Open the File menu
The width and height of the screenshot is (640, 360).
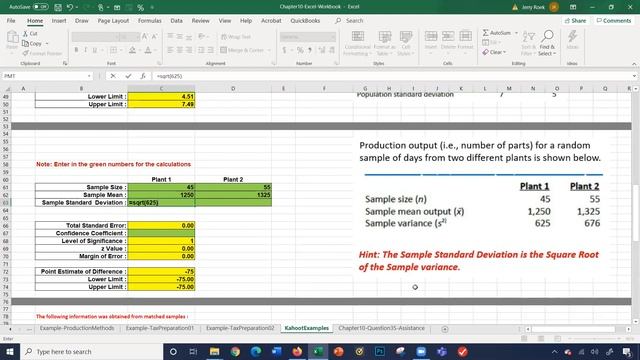[11, 20]
